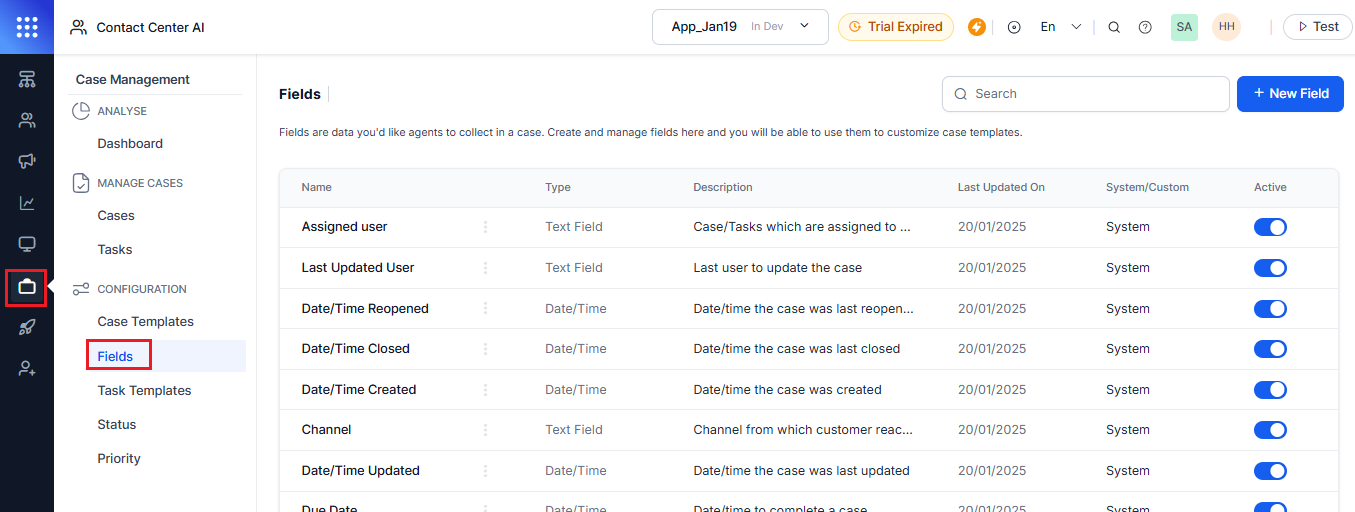Turn off the Channel field toggle
The height and width of the screenshot is (512, 1355).
click(1270, 430)
